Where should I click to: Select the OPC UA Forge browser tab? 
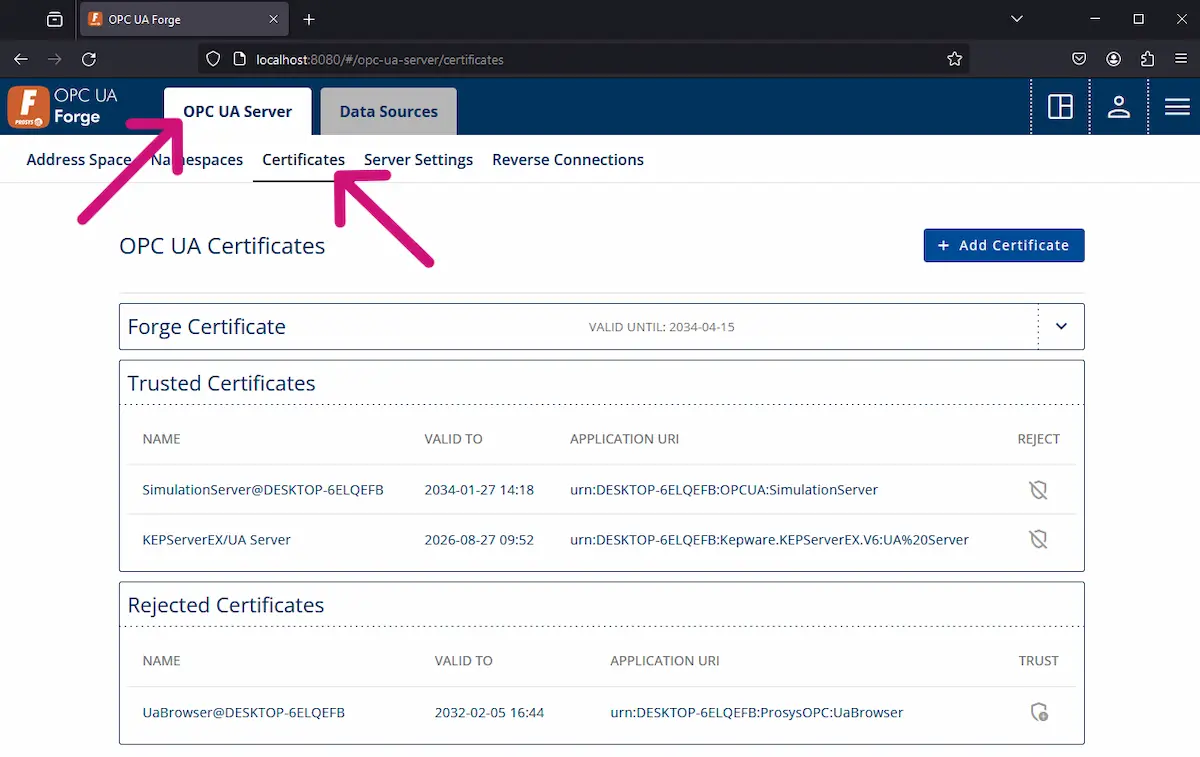(183, 19)
